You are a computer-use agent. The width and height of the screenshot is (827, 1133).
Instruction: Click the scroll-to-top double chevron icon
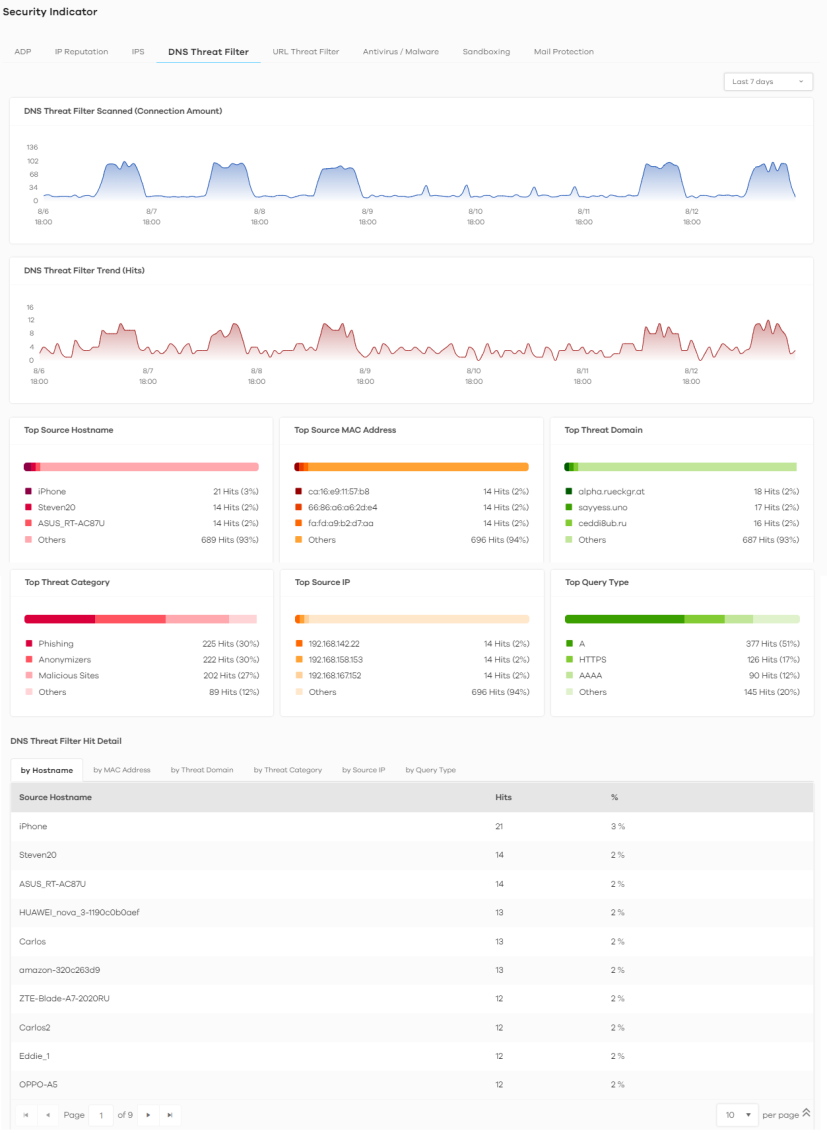tap(806, 1113)
